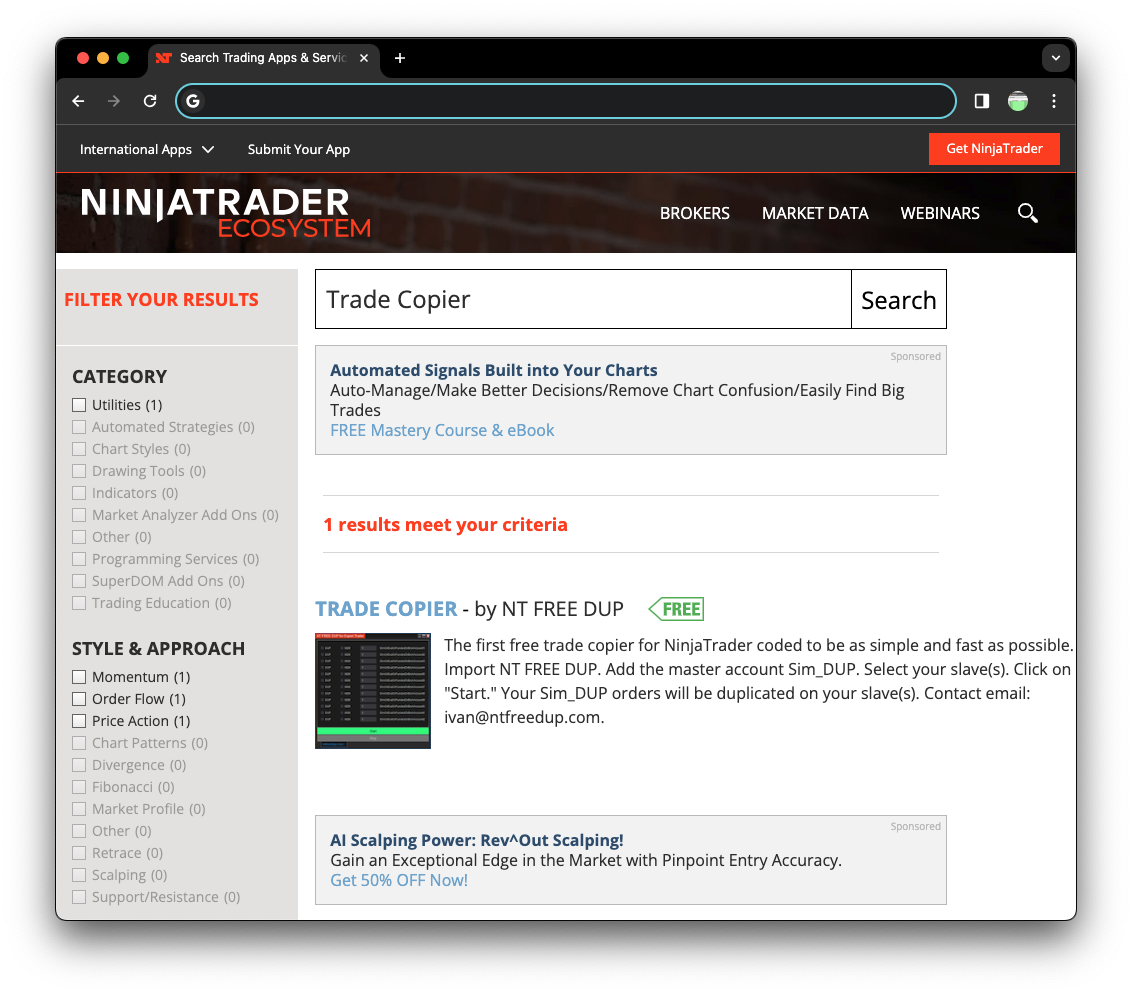Check the Order Flow (1) checkbox
Screen dimensions: 1132x994
point(79,699)
